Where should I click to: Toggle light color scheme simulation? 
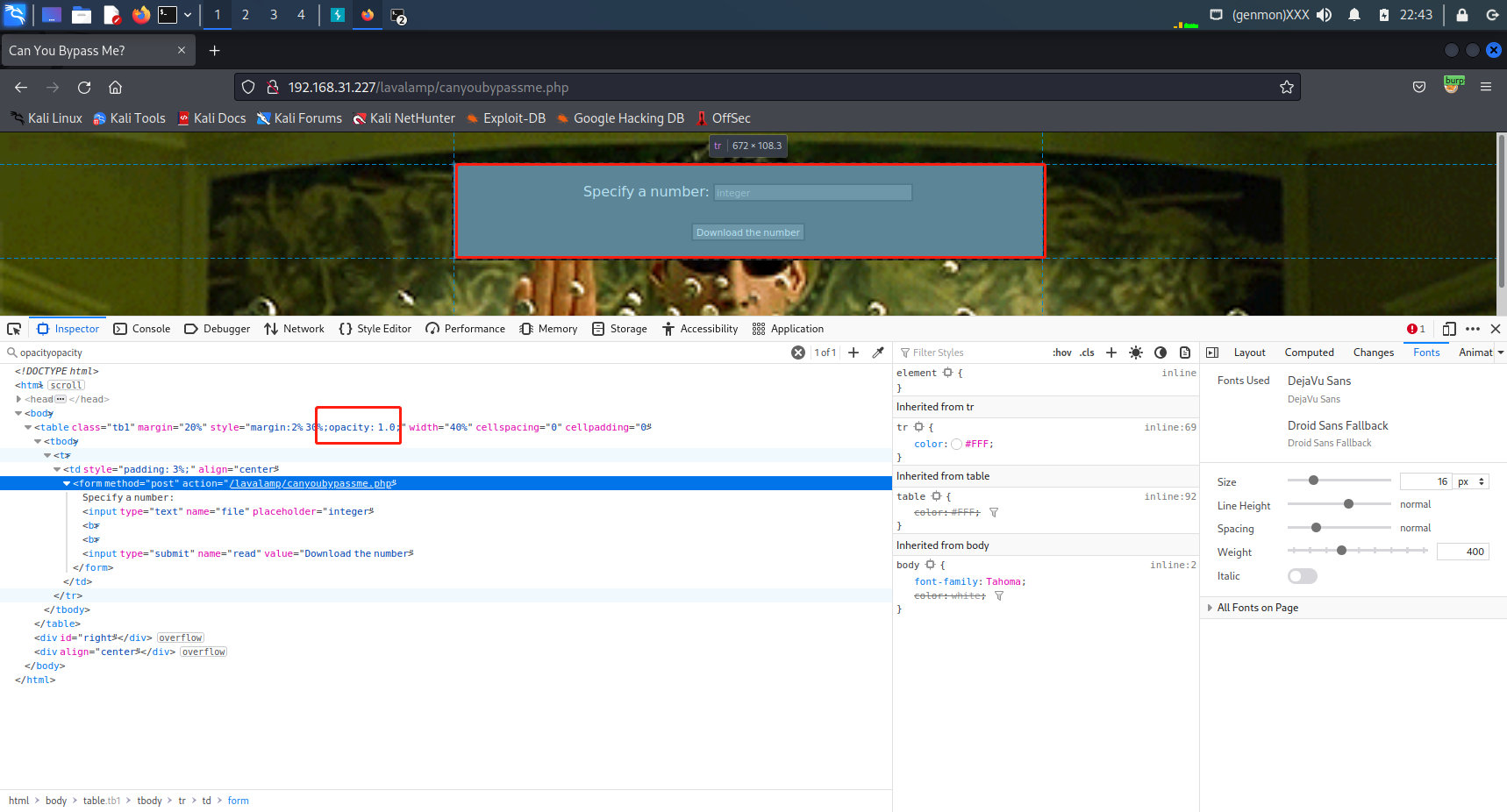pyautogui.click(x=1136, y=353)
